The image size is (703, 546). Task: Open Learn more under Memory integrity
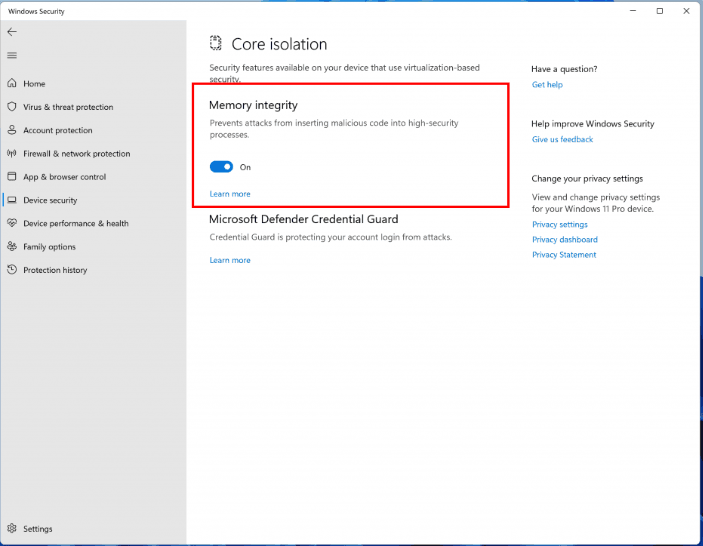pyautogui.click(x=230, y=194)
